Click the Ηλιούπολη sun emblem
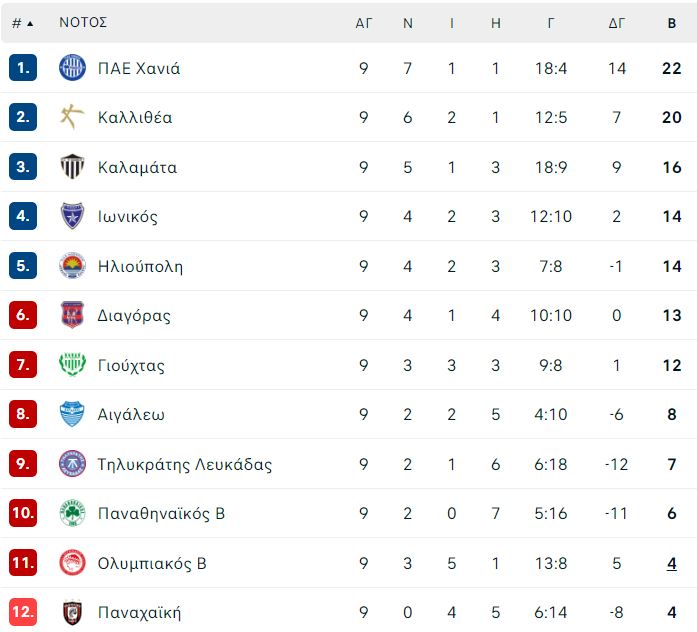The width and height of the screenshot is (697, 632). tap(72, 265)
